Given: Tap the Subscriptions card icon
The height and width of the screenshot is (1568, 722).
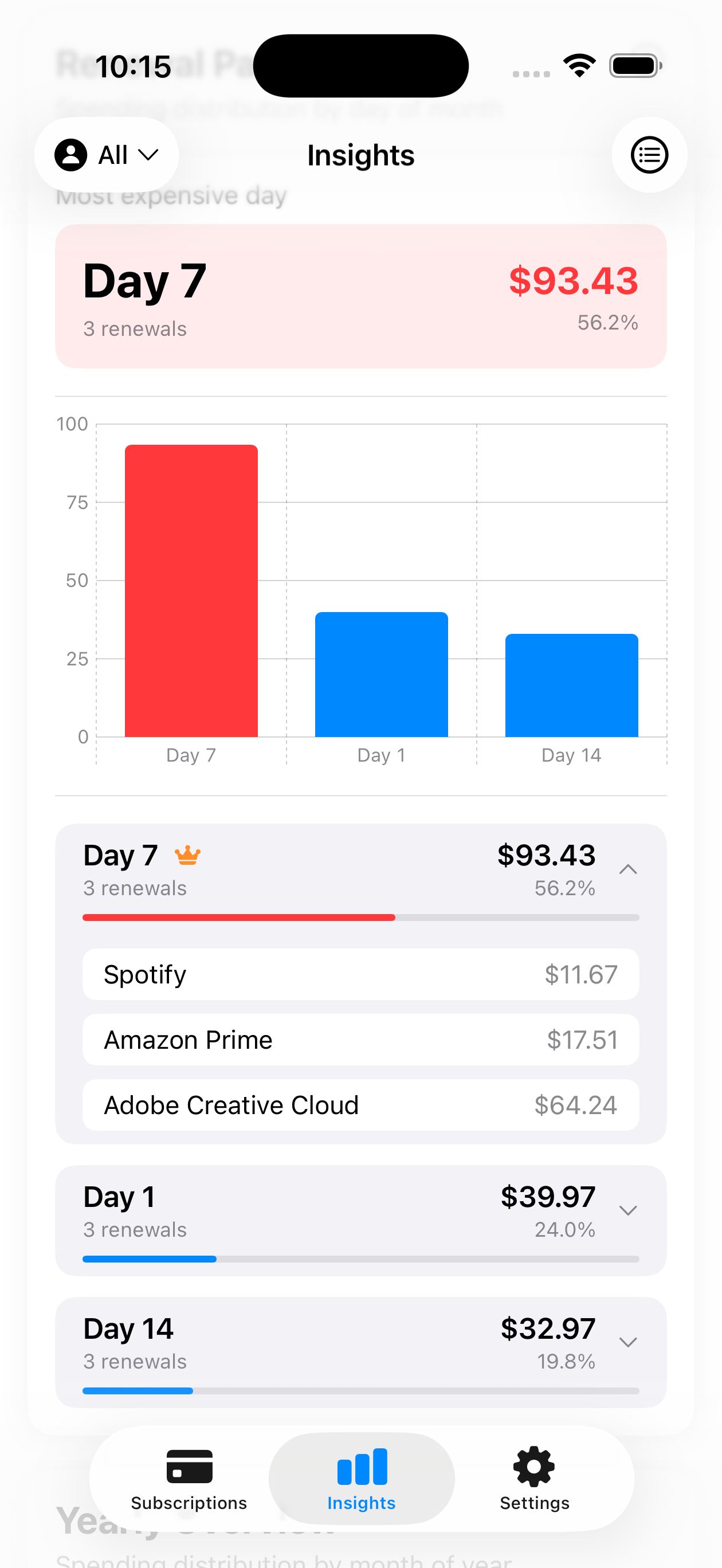Looking at the screenshot, I should [189, 1466].
